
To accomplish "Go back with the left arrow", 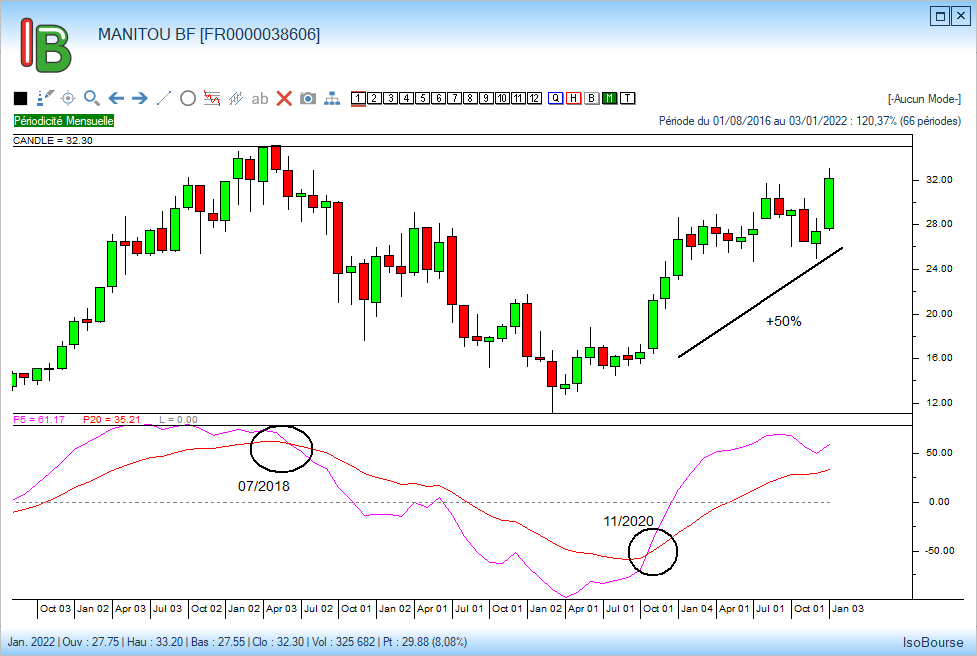I will click(116, 98).
